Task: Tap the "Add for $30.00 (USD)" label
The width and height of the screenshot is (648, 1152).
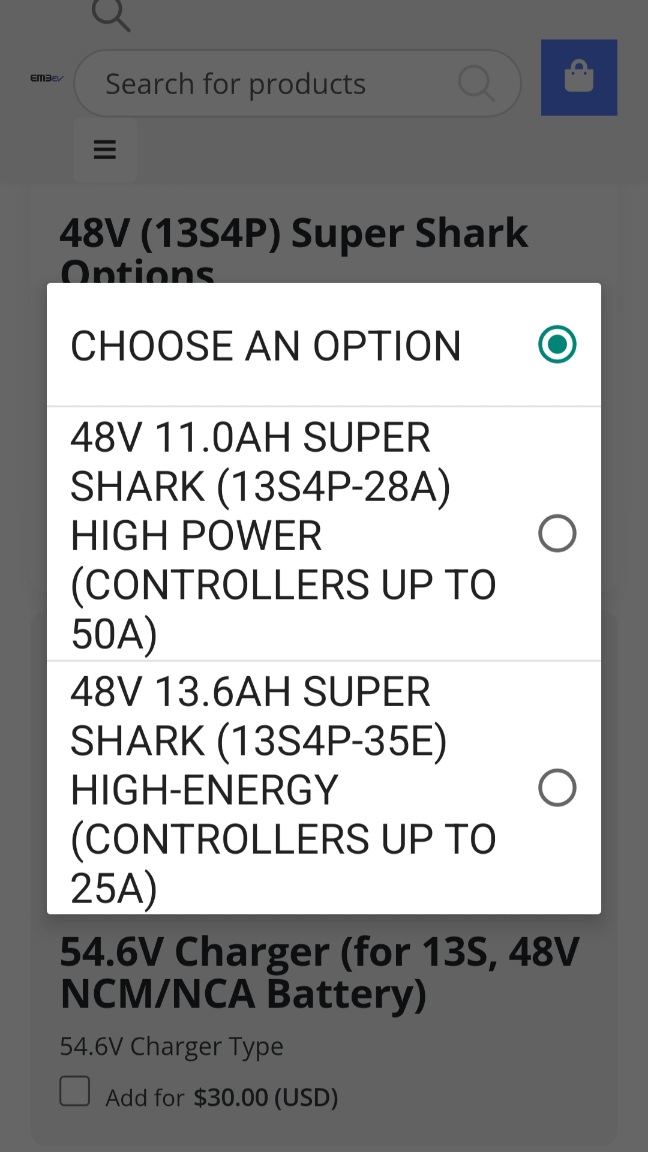Action: [x=221, y=1098]
